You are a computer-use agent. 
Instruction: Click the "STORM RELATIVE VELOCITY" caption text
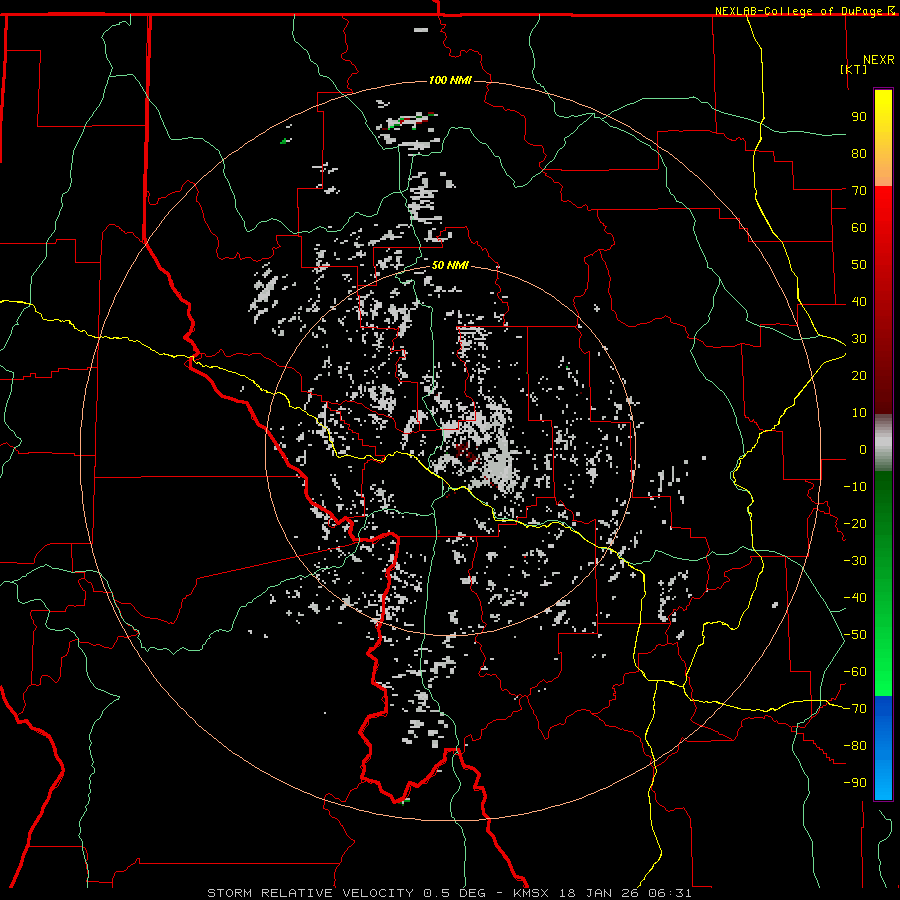(310, 893)
